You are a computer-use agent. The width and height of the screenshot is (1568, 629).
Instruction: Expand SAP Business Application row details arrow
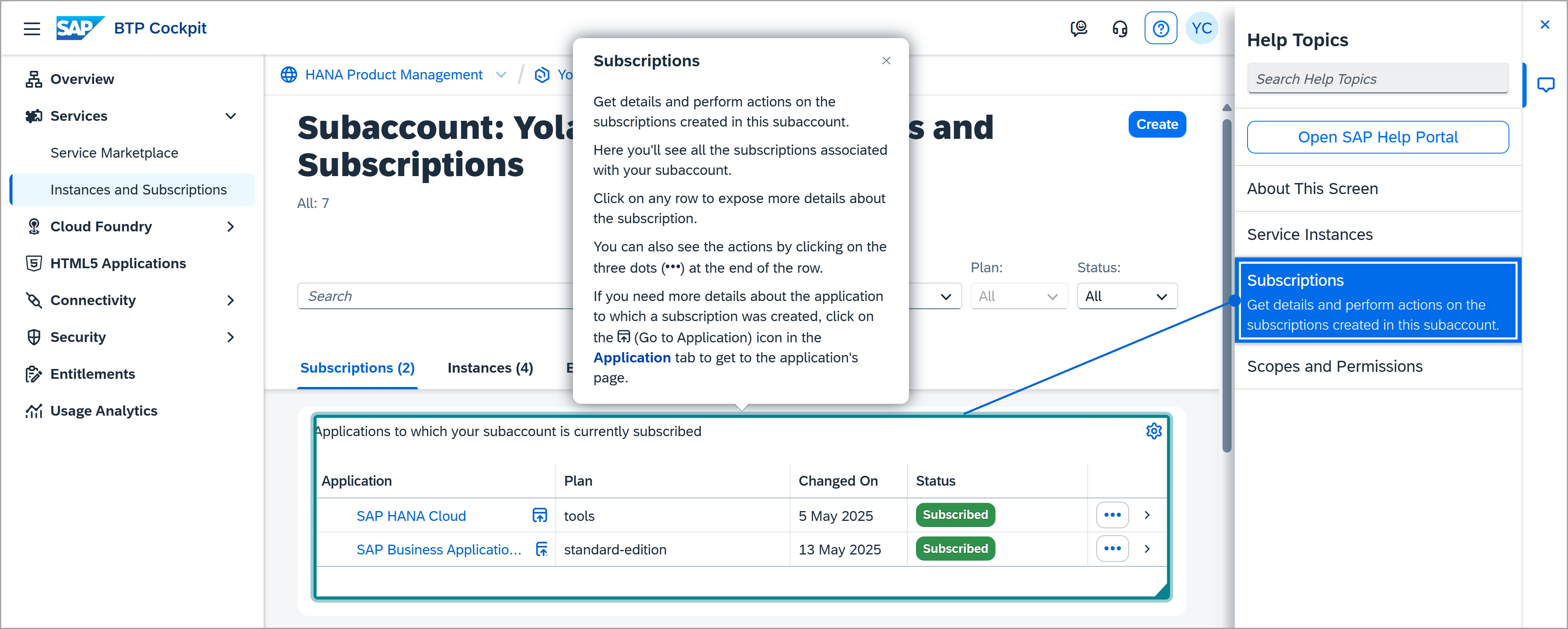pyautogui.click(x=1147, y=548)
